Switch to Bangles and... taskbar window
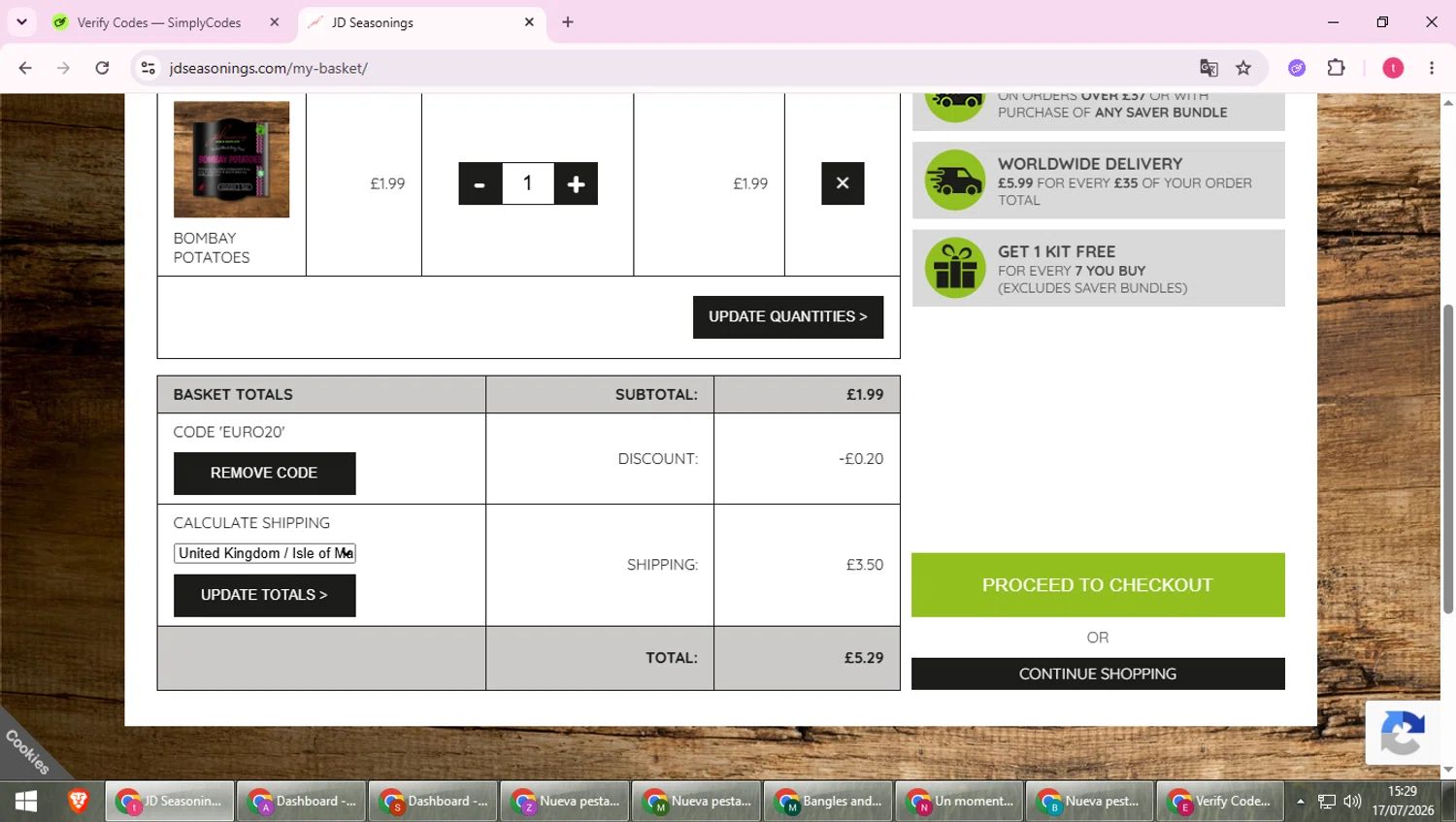Screen dimensions: 1456x822 829,802
